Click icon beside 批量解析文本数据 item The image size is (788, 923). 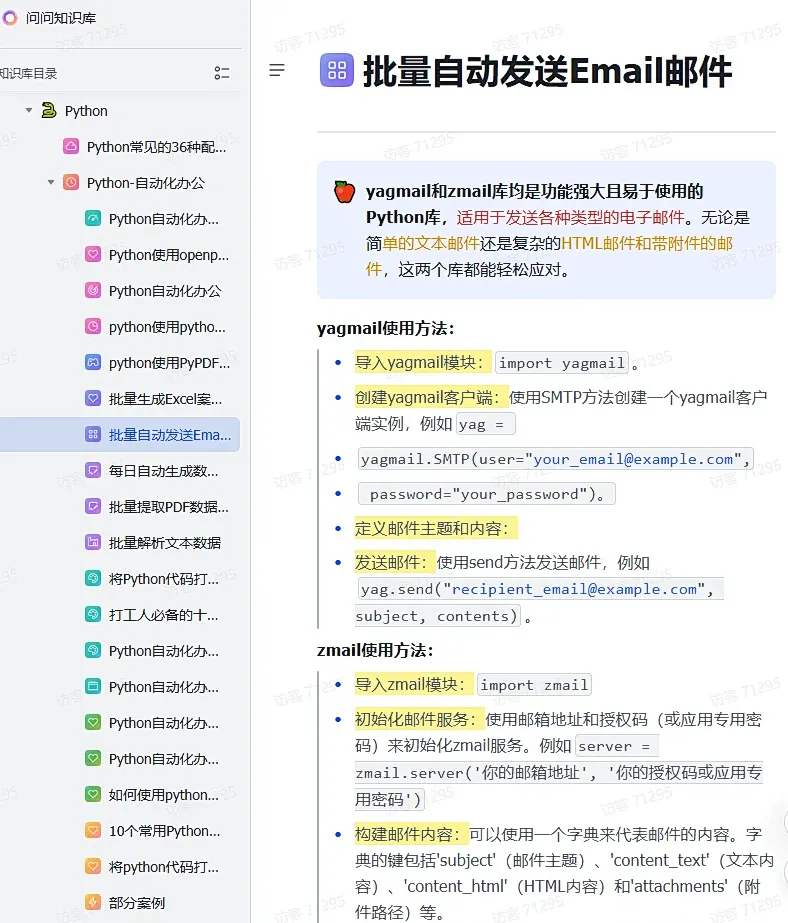93,542
